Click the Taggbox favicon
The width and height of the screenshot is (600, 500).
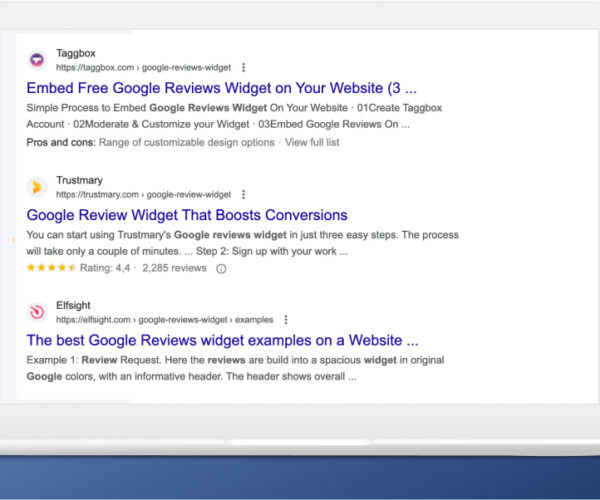click(37, 60)
